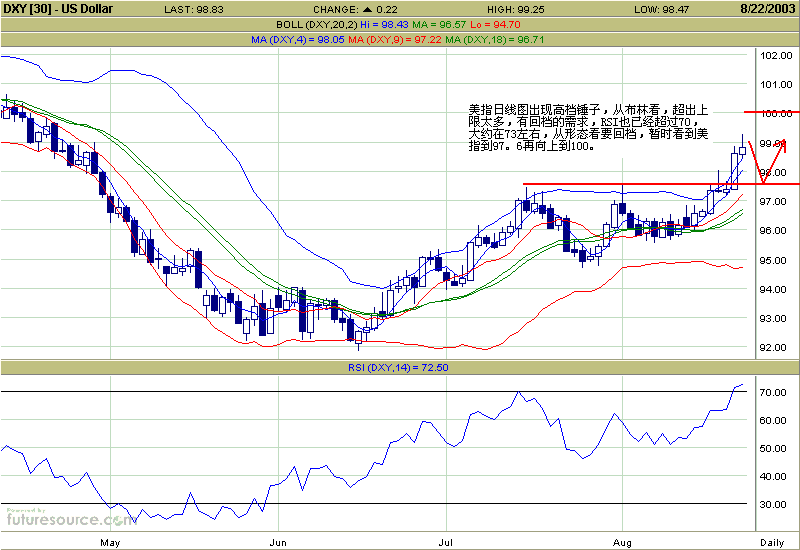
Task: Click the May month label
Action: pyautogui.click(x=110, y=542)
